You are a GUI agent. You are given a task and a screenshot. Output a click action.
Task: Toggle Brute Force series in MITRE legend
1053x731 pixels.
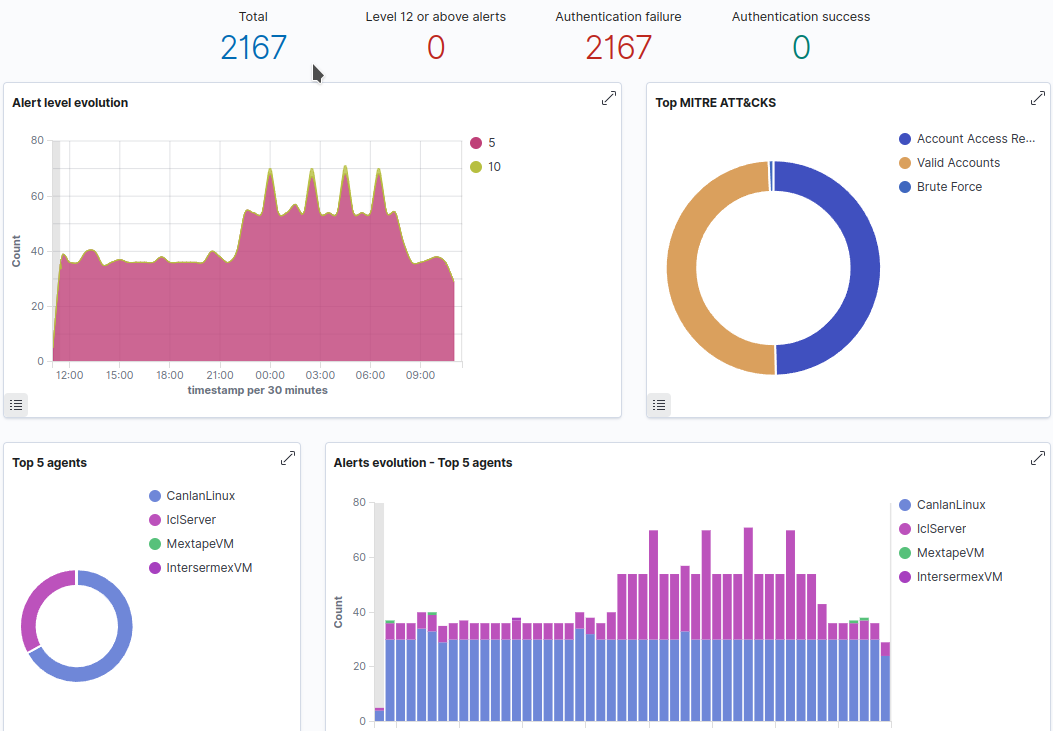coord(948,187)
